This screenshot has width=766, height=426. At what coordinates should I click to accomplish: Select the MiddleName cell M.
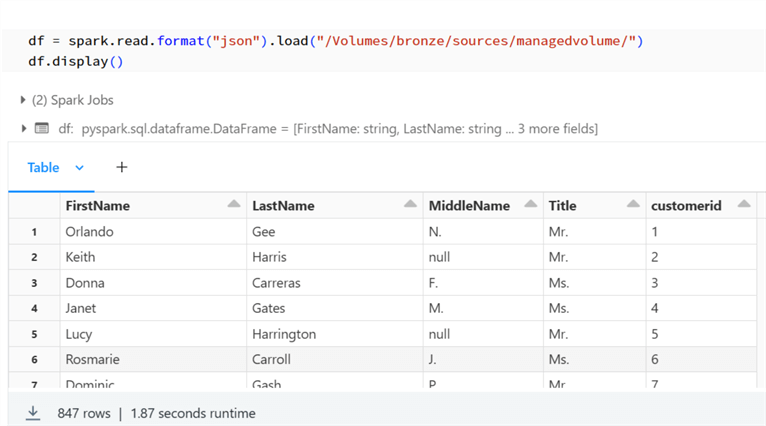pyautogui.click(x=483, y=308)
